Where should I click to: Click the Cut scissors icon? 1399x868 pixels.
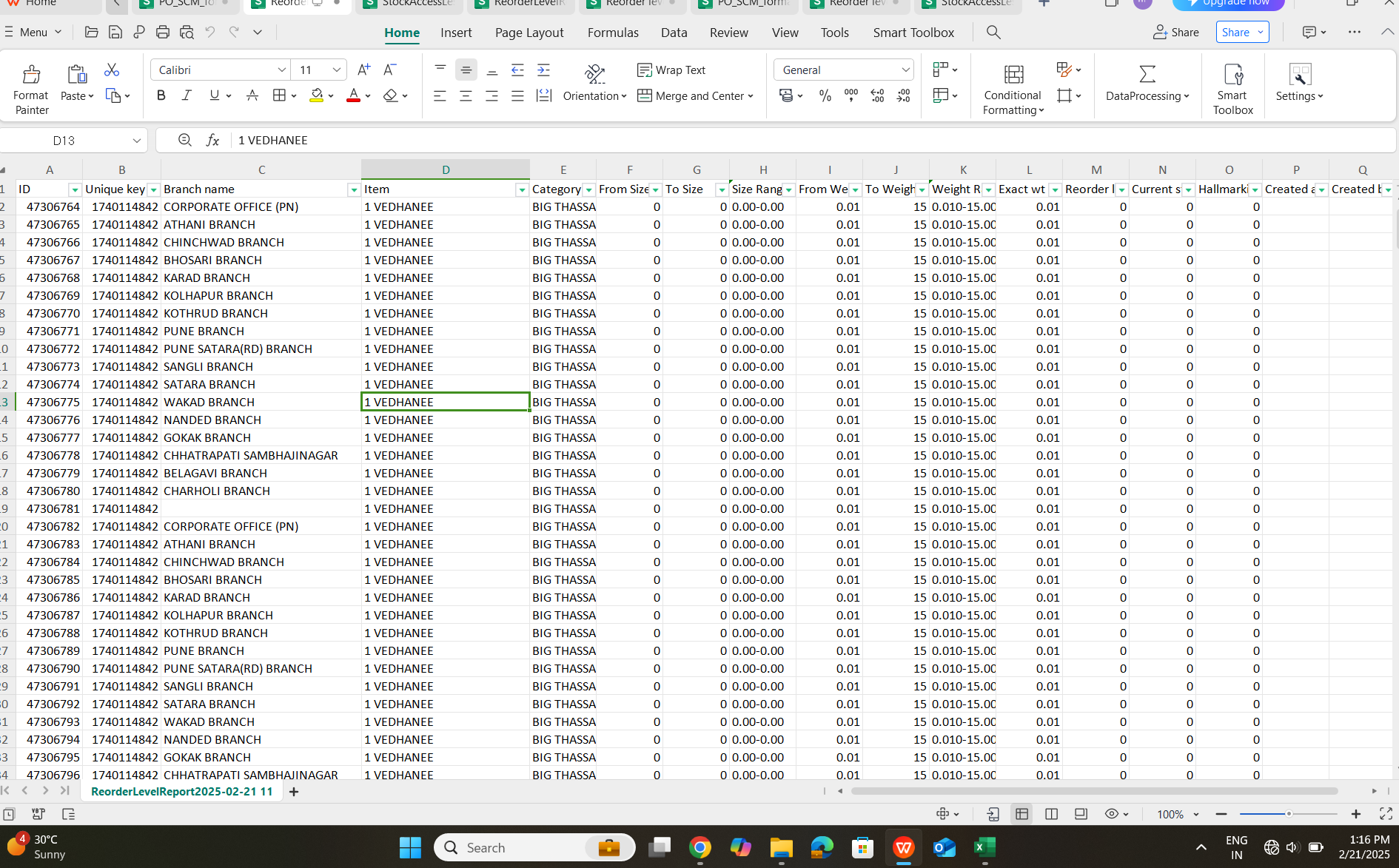point(112,70)
